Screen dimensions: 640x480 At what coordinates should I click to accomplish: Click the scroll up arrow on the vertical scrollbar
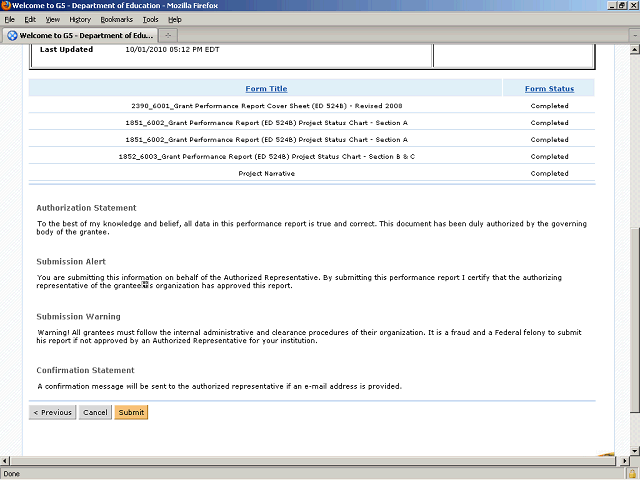coord(633,50)
